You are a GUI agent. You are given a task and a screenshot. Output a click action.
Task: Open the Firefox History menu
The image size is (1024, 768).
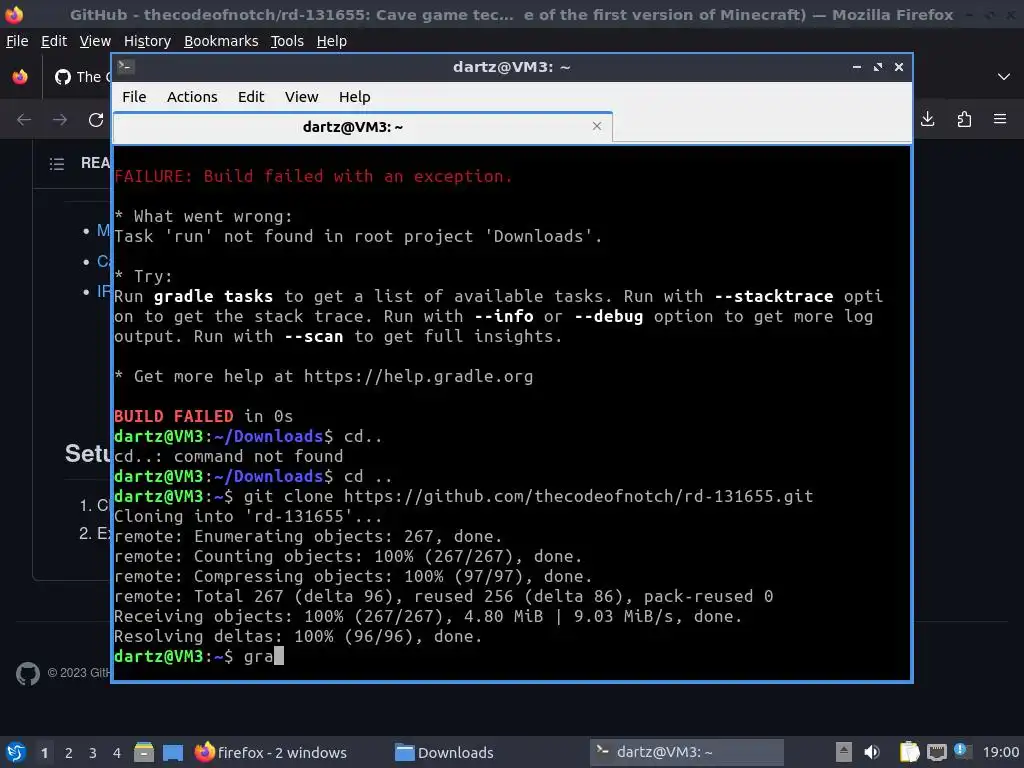pyautogui.click(x=147, y=41)
